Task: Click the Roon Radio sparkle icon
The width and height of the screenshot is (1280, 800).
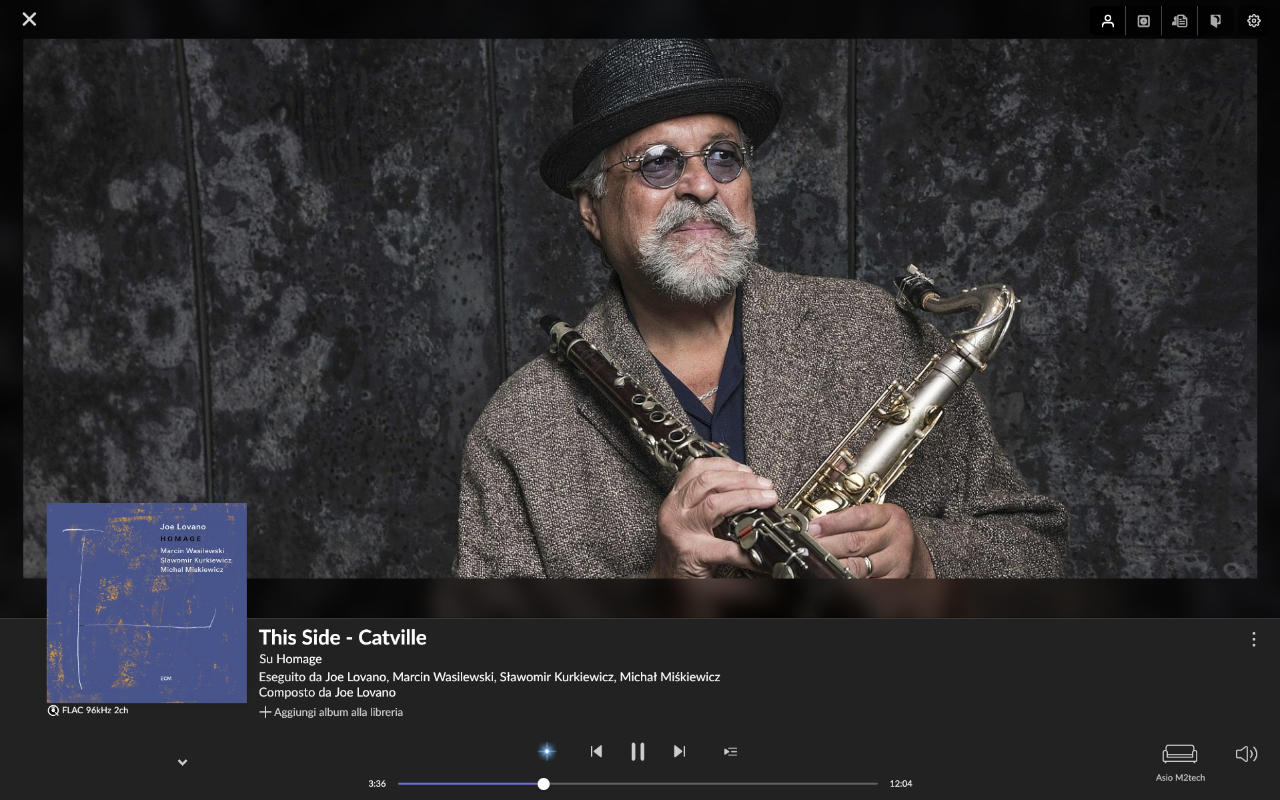Action: coord(547,751)
